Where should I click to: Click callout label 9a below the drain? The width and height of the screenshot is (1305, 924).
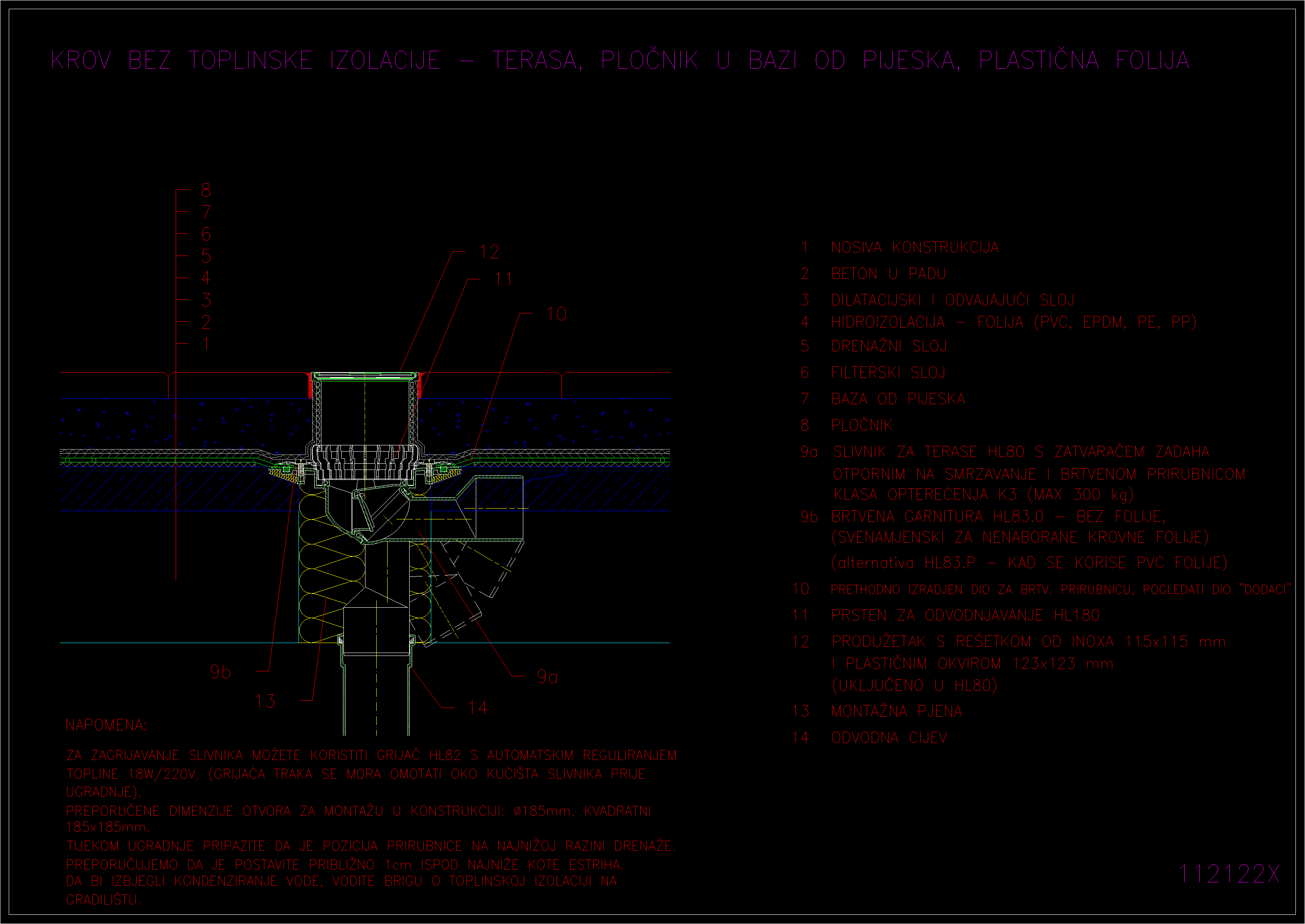pos(547,676)
